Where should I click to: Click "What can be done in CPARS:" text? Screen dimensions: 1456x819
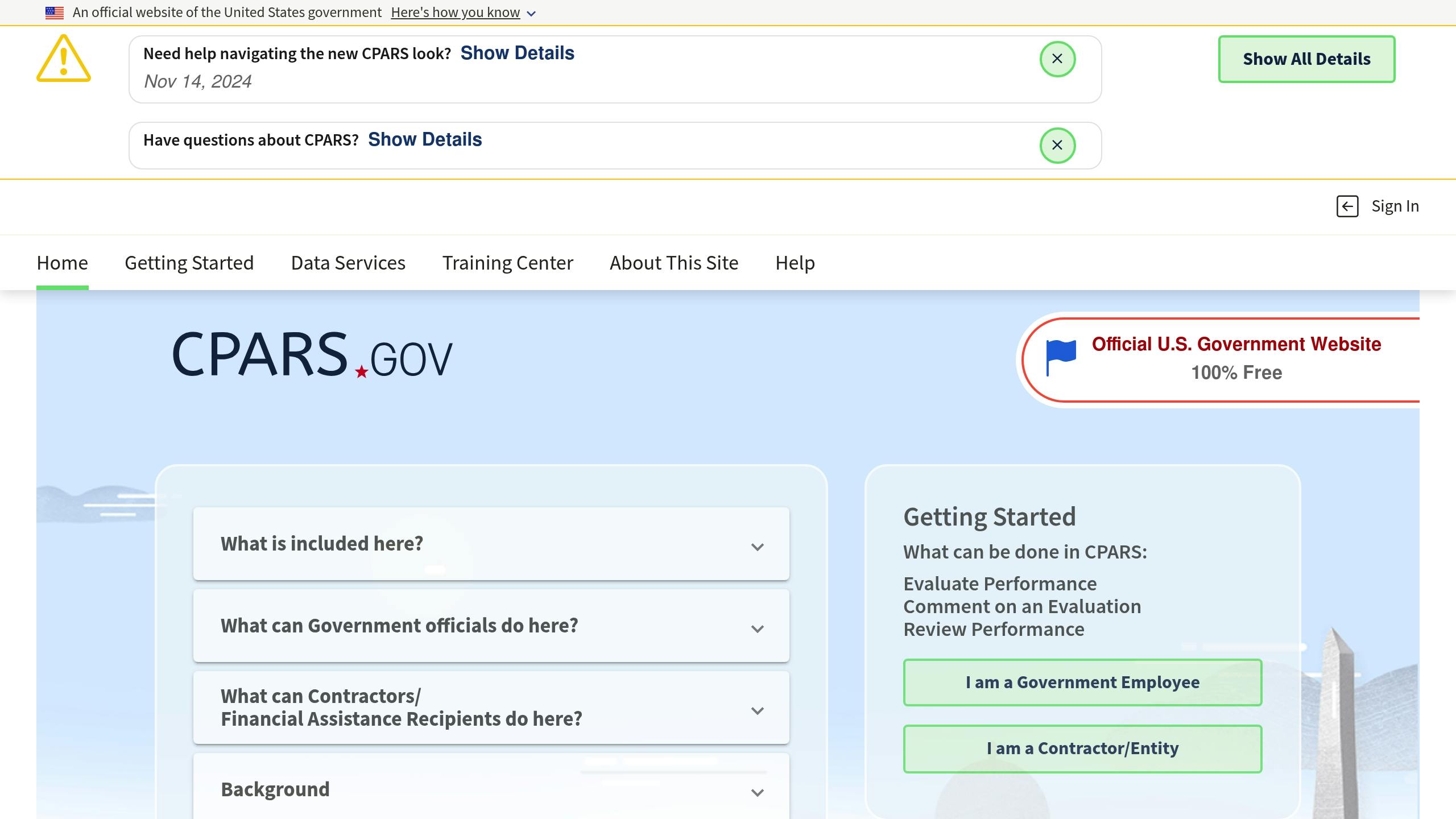(x=1025, y=552)
